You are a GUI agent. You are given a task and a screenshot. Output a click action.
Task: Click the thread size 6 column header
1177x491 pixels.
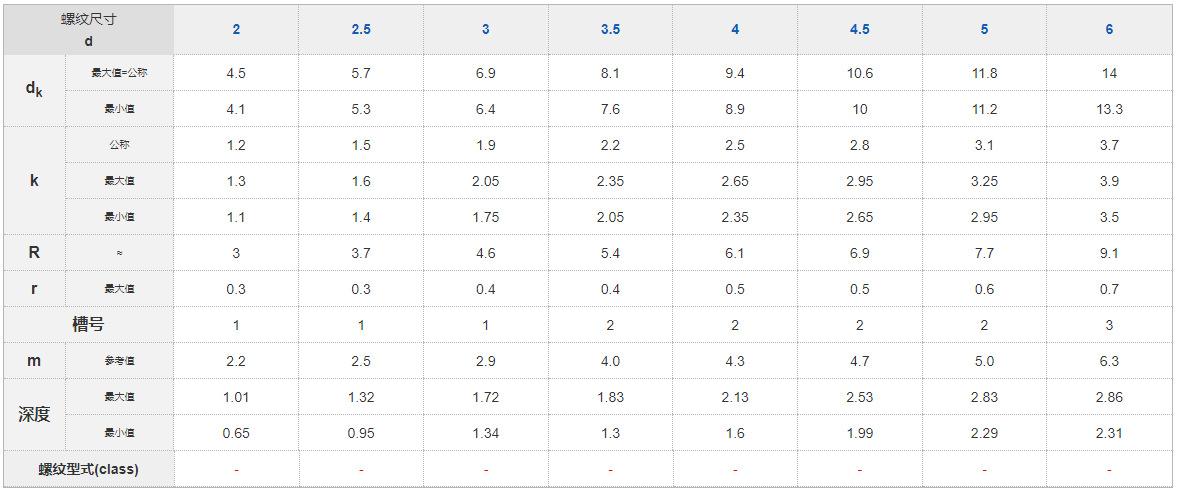(x=1109, y=30)
